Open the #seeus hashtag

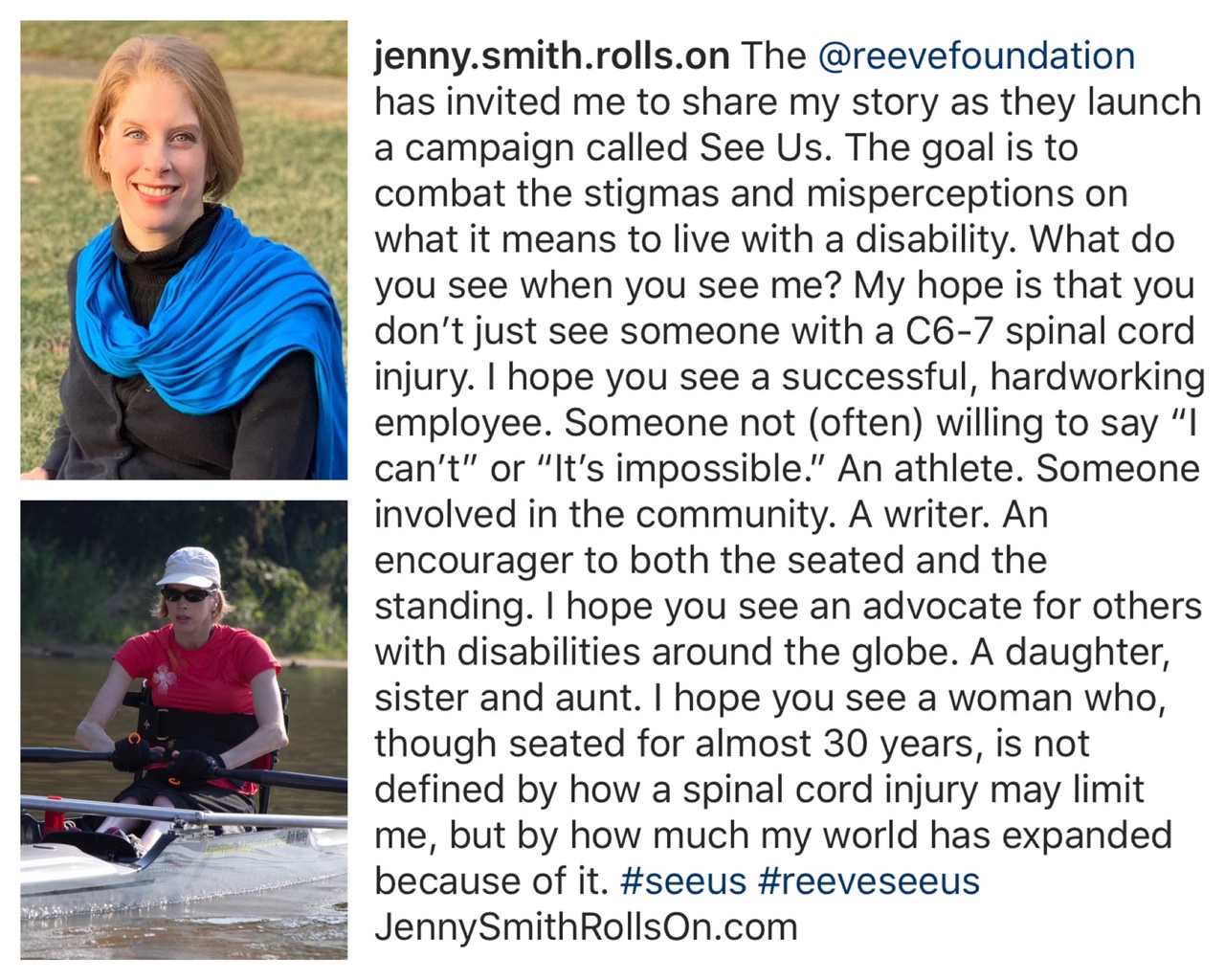tap(683, 880)
